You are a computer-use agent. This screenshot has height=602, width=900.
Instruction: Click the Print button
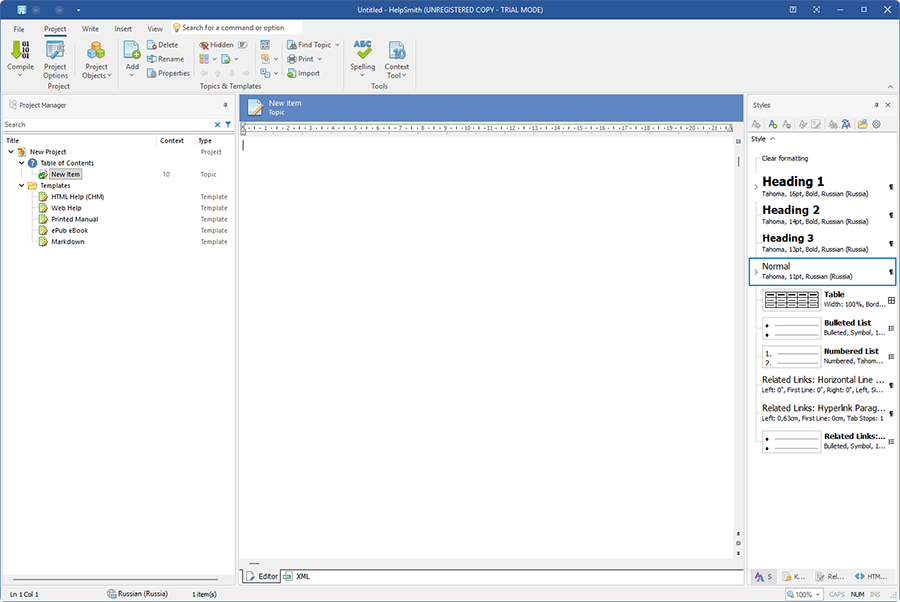pos(300,59)
